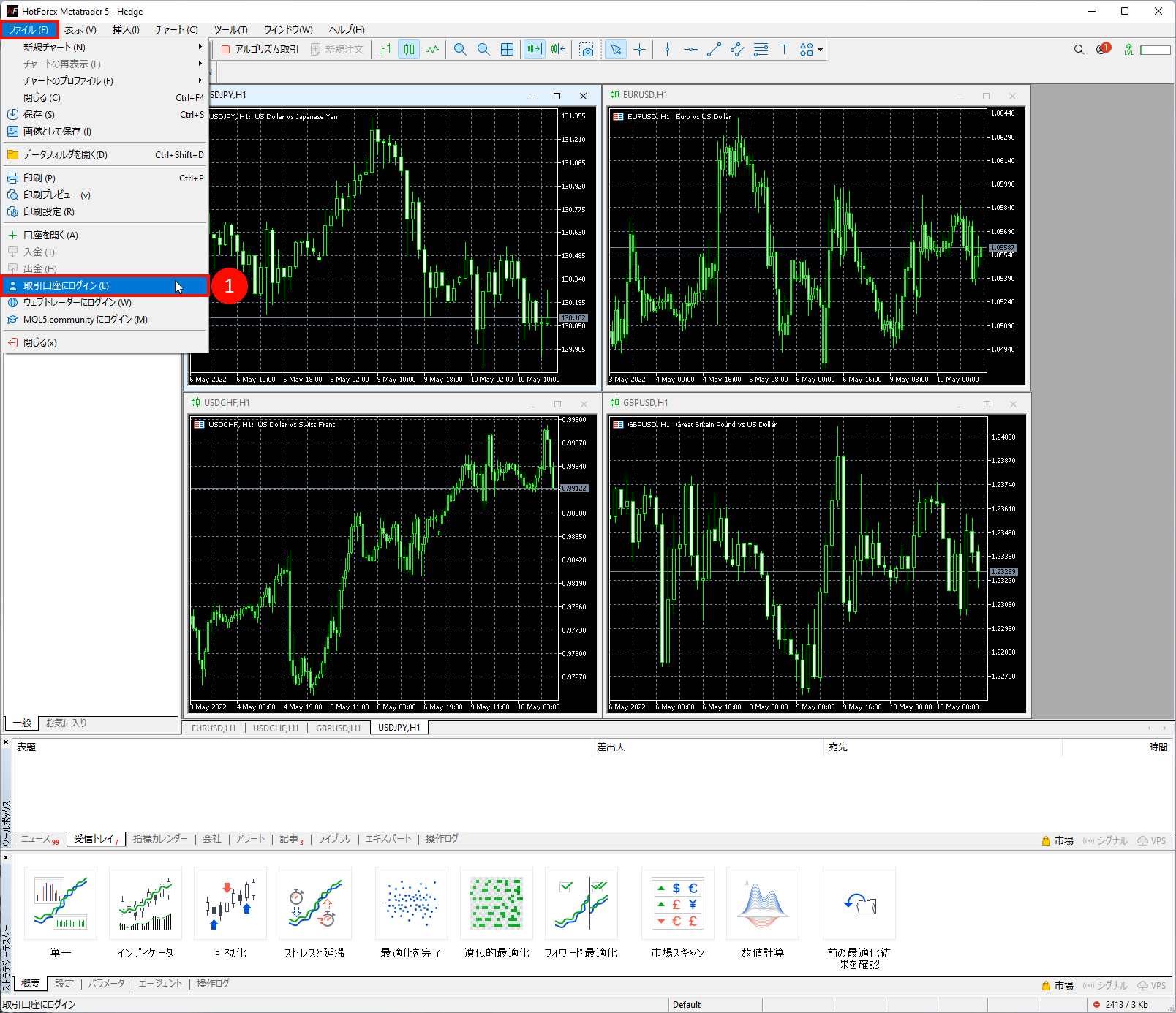Open the search magnifier in toolbar
The width and height of the screenshot is (1176, 1013).
click(x=1079, y=49)
